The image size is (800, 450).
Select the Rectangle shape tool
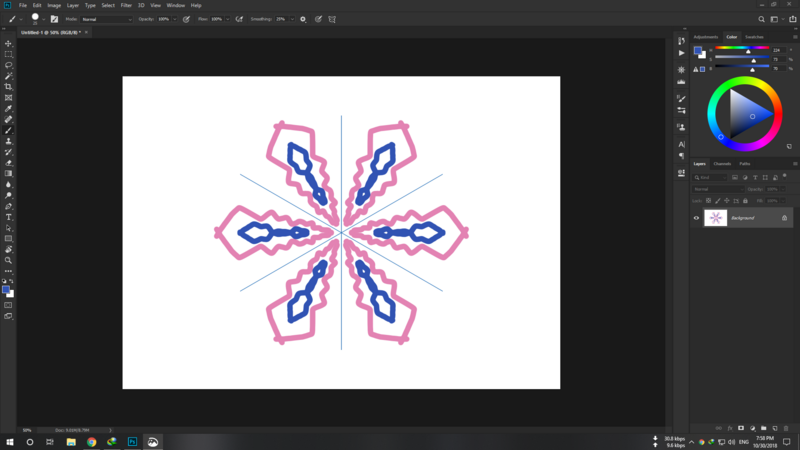point(8,239)
